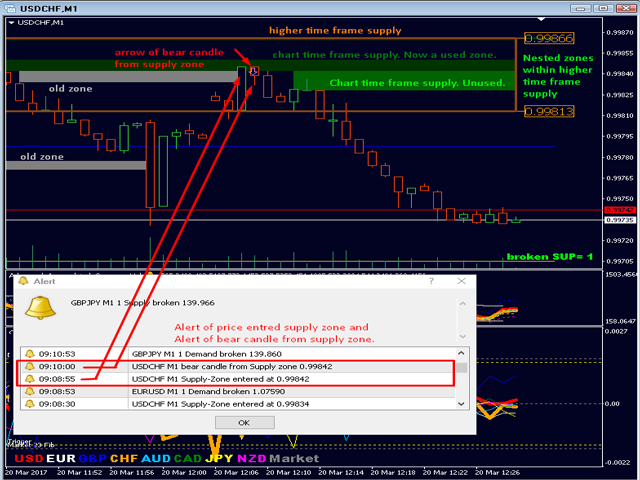Click bell icon of 09:08:53 EURUSD alert

tap(30, 391)
